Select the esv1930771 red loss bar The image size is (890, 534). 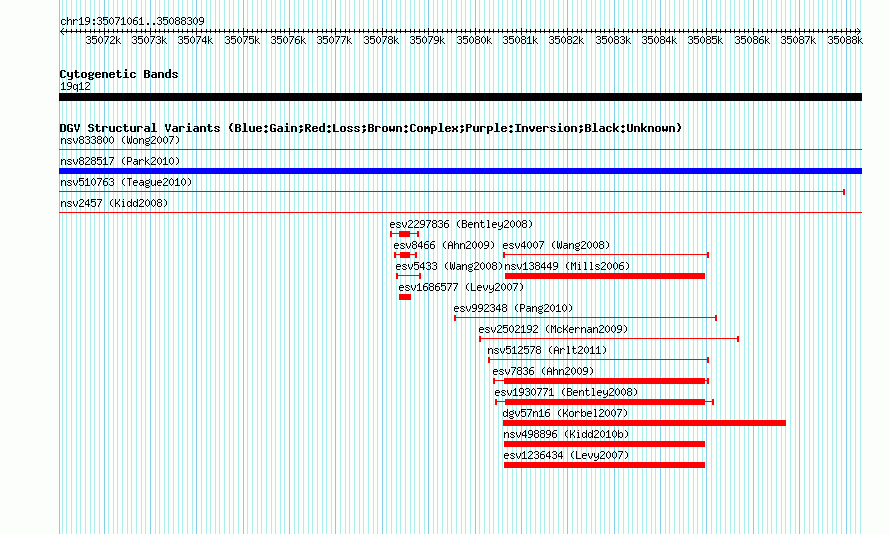pos(604,402)
